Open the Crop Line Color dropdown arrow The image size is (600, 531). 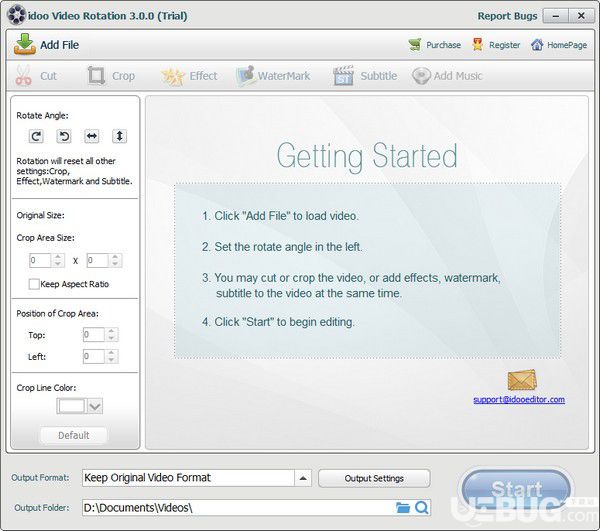click(95, 406)
